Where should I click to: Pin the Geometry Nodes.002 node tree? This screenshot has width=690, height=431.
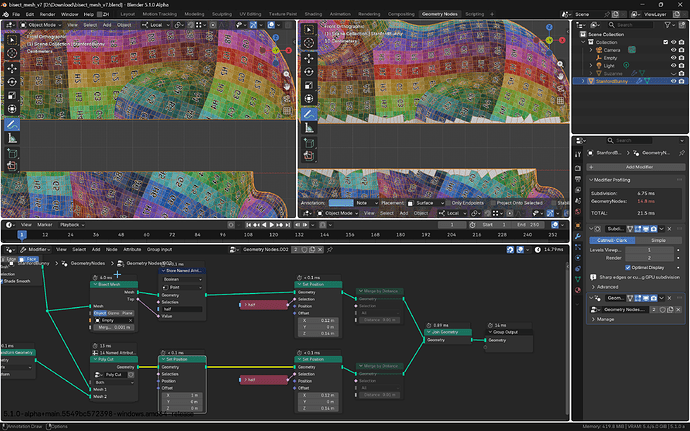coord(330,250)
